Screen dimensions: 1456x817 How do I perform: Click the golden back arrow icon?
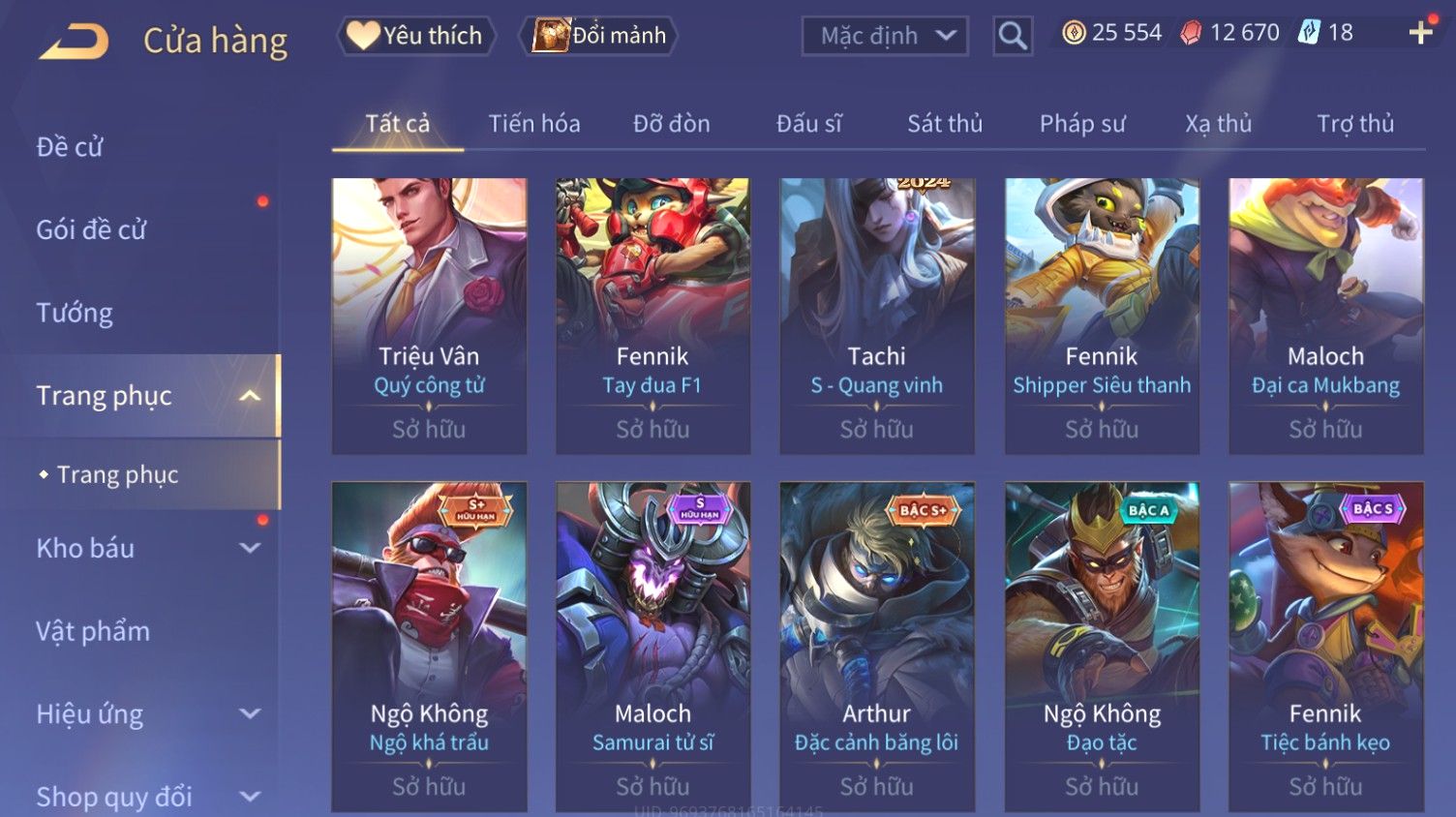74,42
